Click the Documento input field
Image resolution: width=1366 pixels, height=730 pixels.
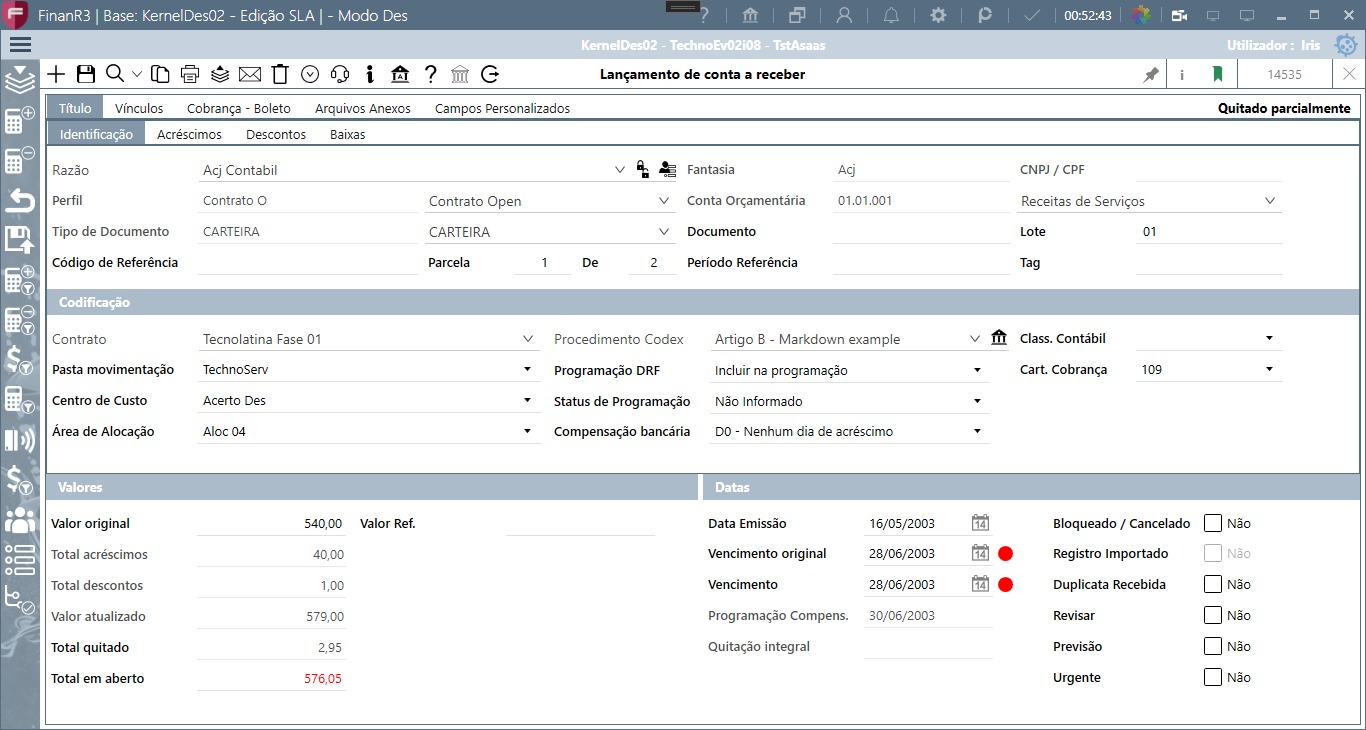click(x=921, y=231)
